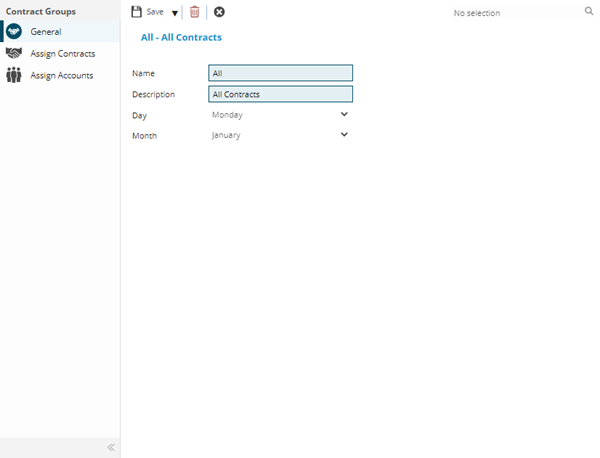Expand the Day dropdown chevron
600x458 pixels.
[344, 114]
